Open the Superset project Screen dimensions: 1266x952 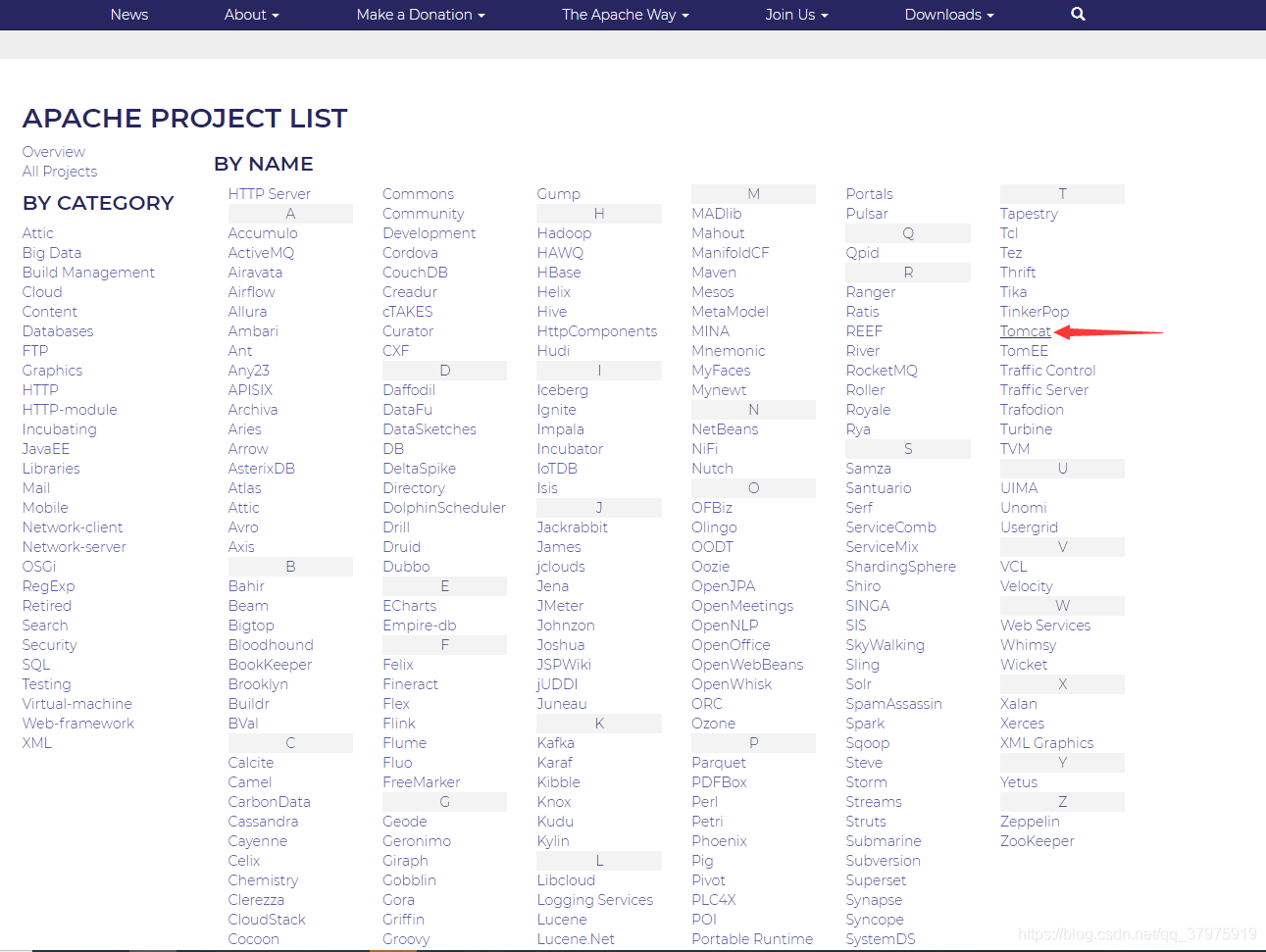click(x=876, y=880)
